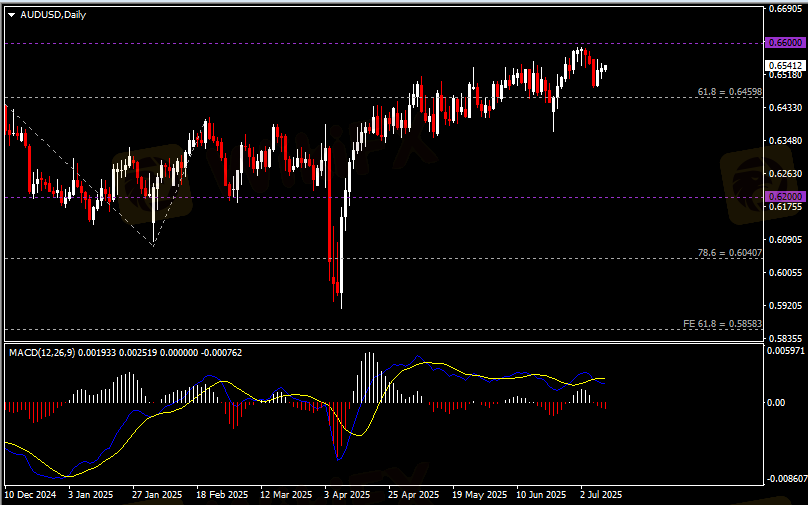Click the FE 61.8 = 0.58583 expansion label
Image resolution: width=808 pixels, height=505 pixels.
point(722,324)
